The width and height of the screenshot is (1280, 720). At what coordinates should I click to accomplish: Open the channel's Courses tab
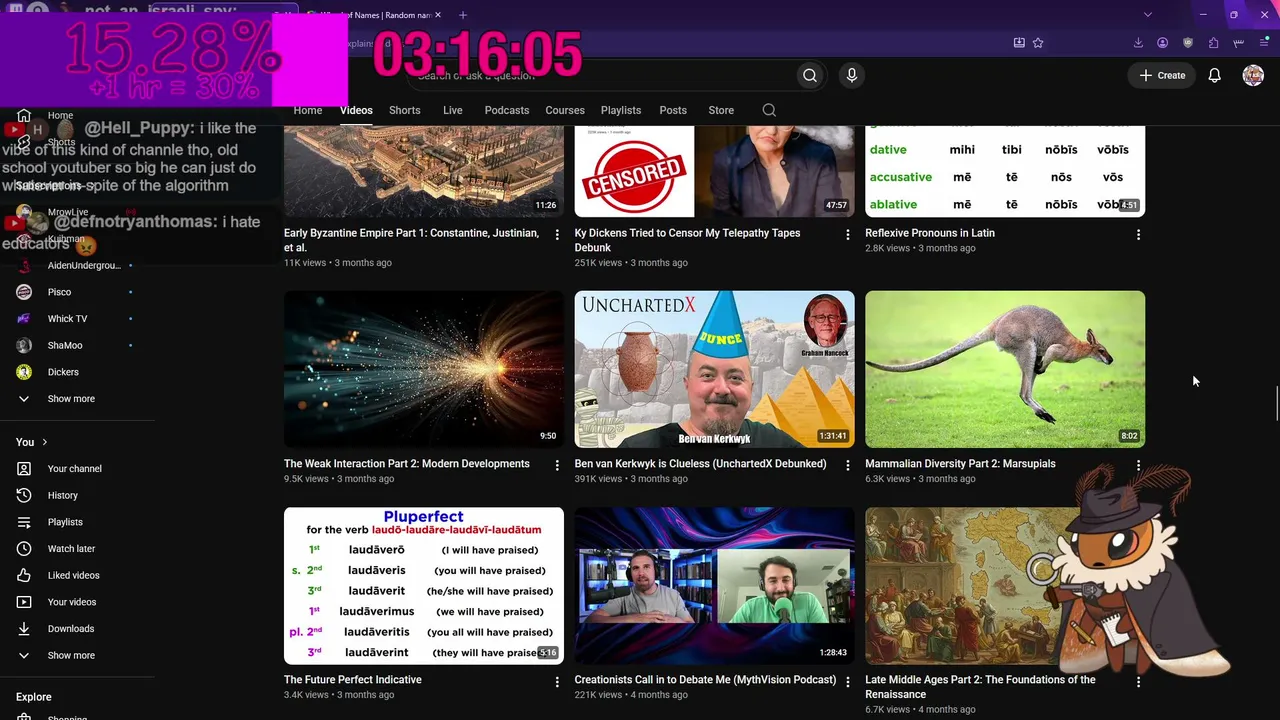click(565, 110)
